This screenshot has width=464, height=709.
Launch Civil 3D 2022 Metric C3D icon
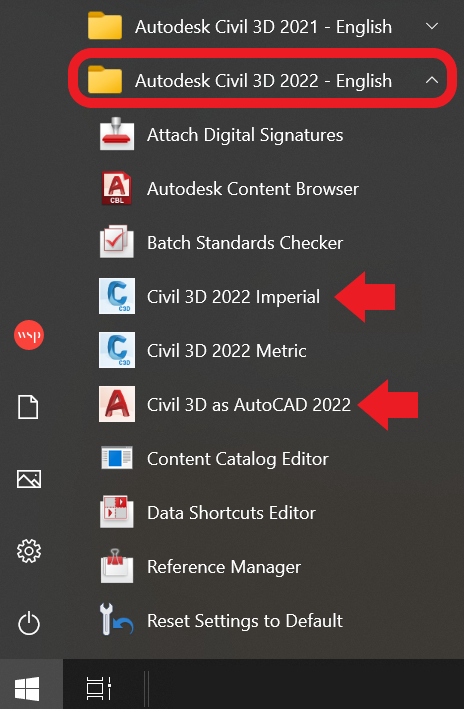117,350
